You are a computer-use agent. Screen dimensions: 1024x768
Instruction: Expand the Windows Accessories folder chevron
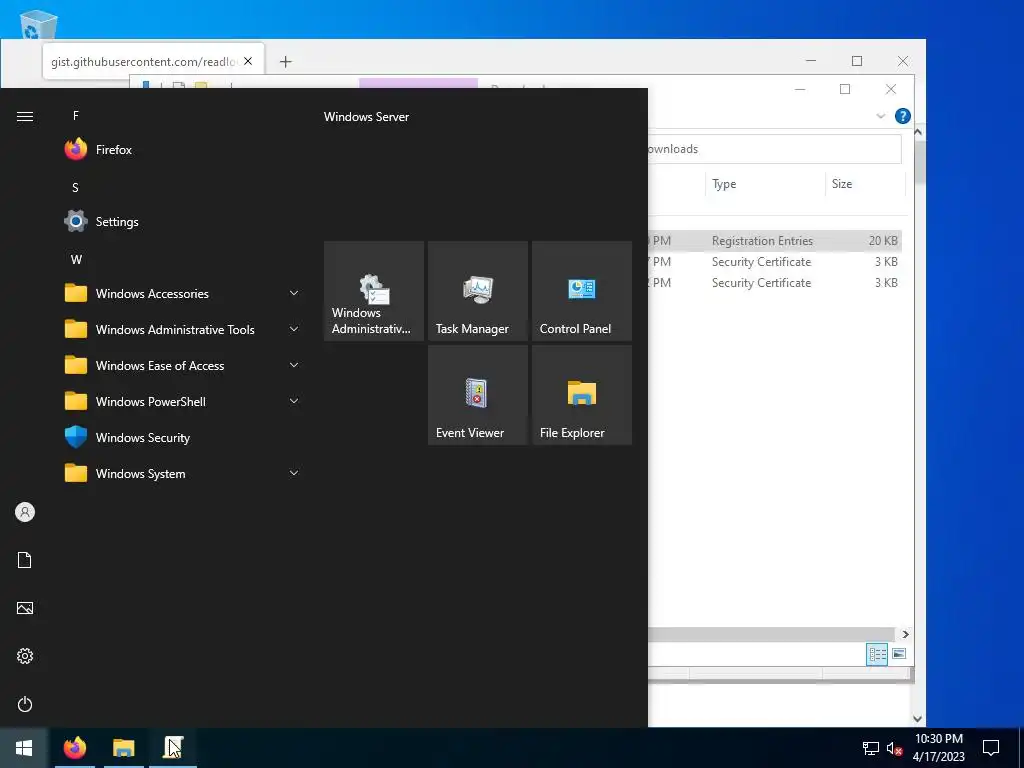294,293
